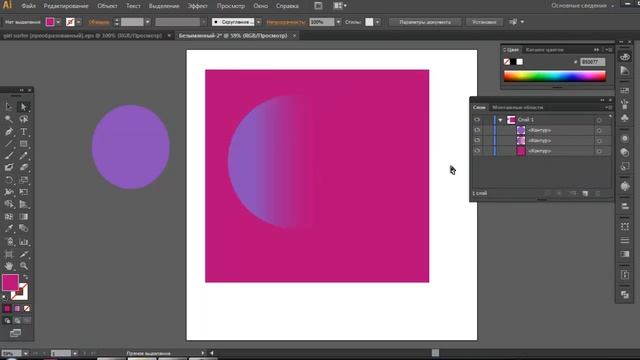Hide the purple circle Контур sublayer
640x360 pixels.
point(477,130)
